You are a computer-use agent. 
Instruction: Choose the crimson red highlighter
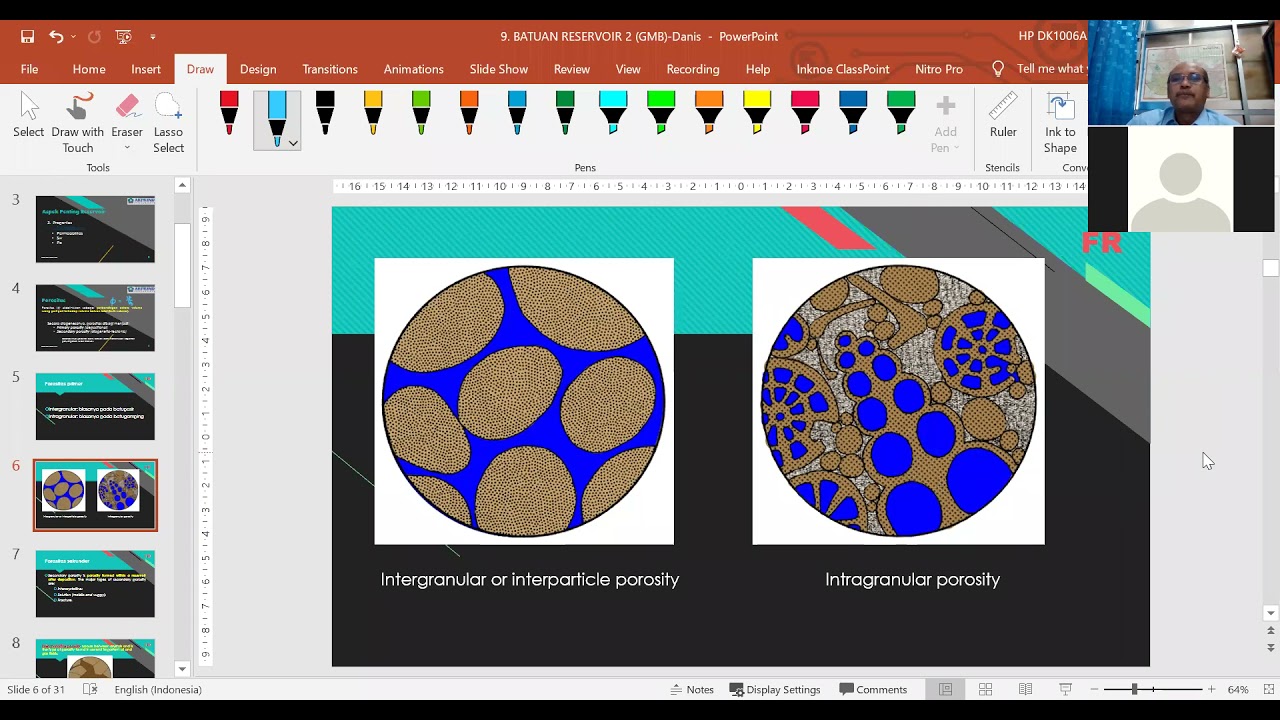tap(805, 113)
